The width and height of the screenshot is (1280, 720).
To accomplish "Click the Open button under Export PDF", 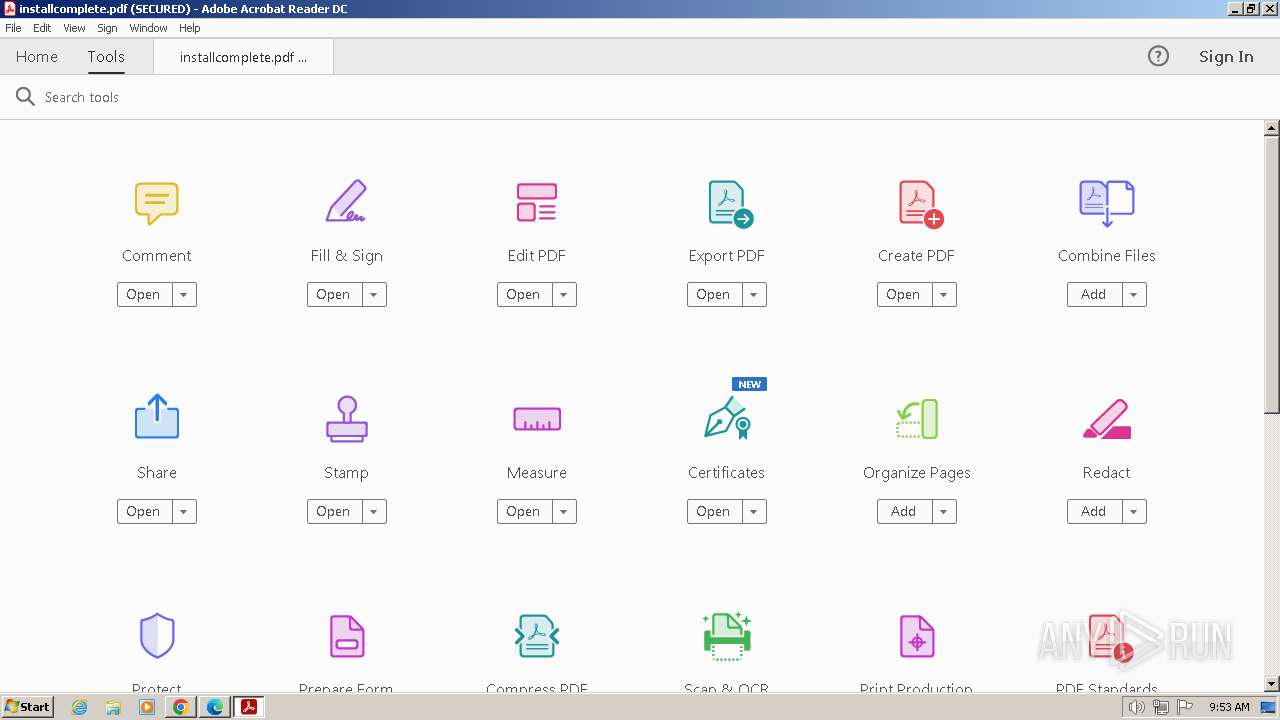I will pyautogui.click(x=714, y=294).
